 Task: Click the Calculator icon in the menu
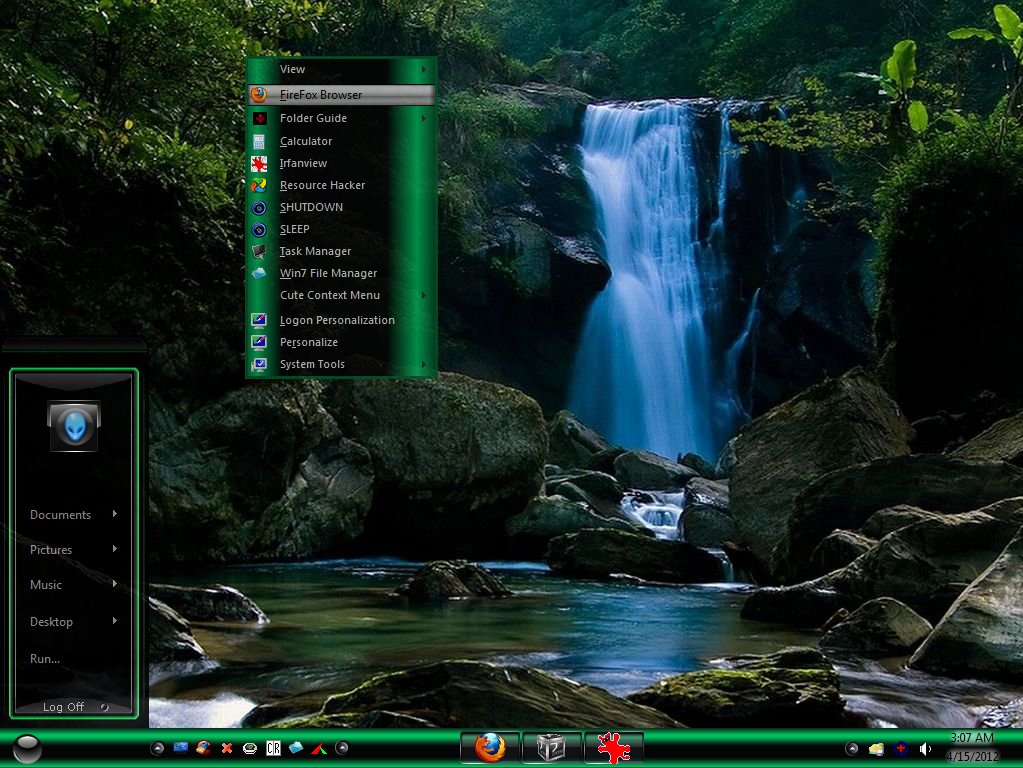(259, 141)
